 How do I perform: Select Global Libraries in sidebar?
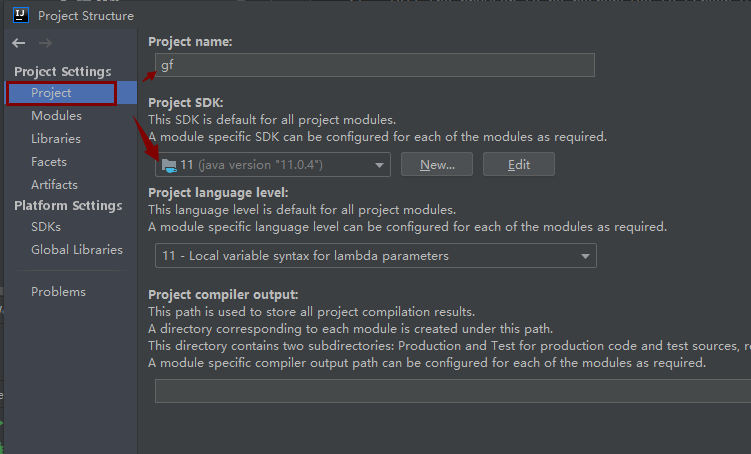pos(77,250)
